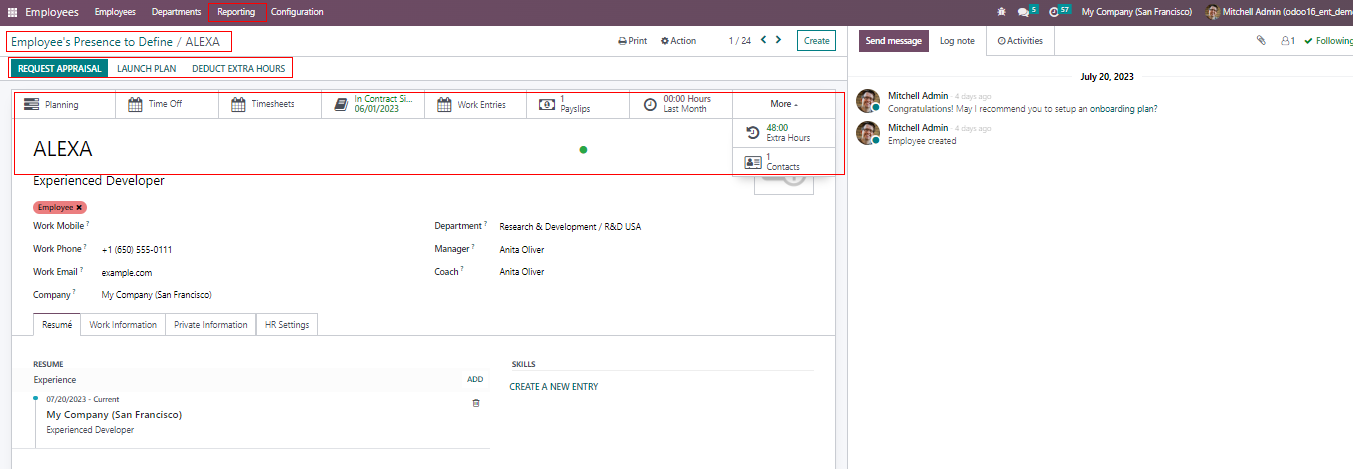Click the Request Appraisal button

[59, 69]
